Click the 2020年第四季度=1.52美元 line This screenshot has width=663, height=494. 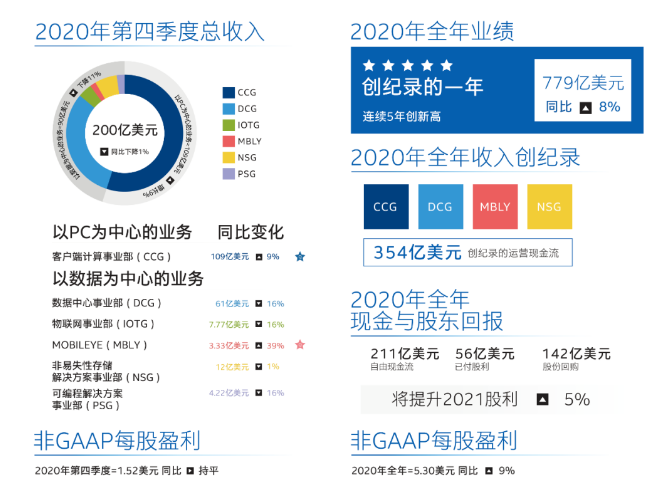click(126, 470)
